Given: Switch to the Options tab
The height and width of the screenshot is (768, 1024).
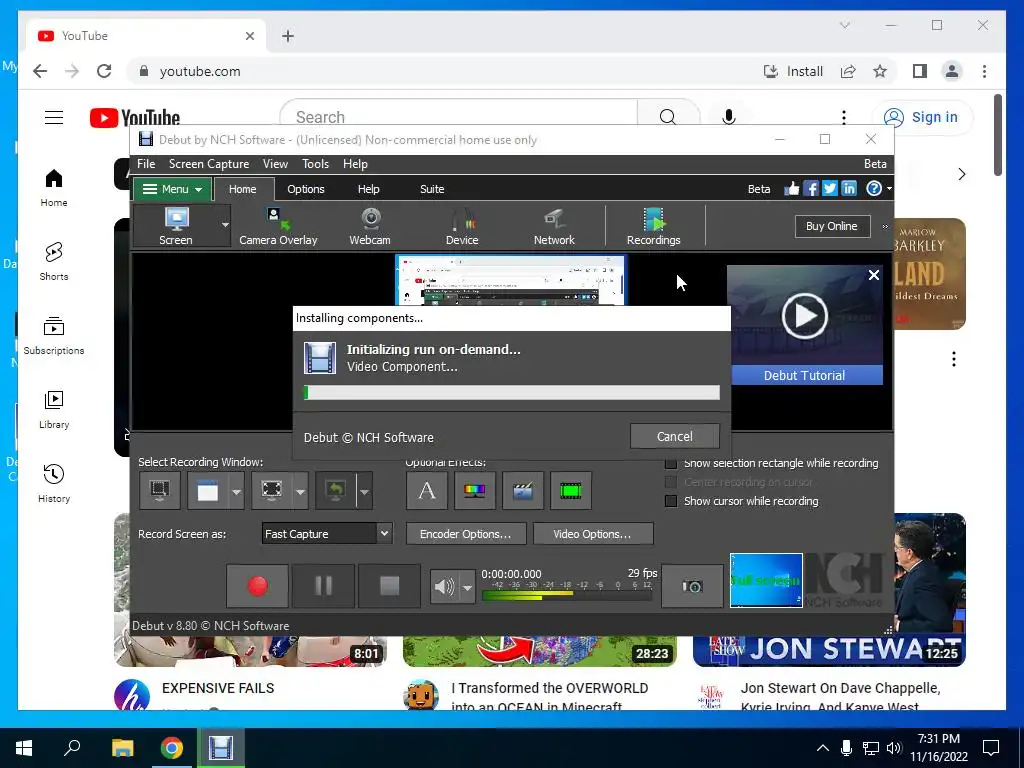Looking at the screenshot, I should coord(306,189).
